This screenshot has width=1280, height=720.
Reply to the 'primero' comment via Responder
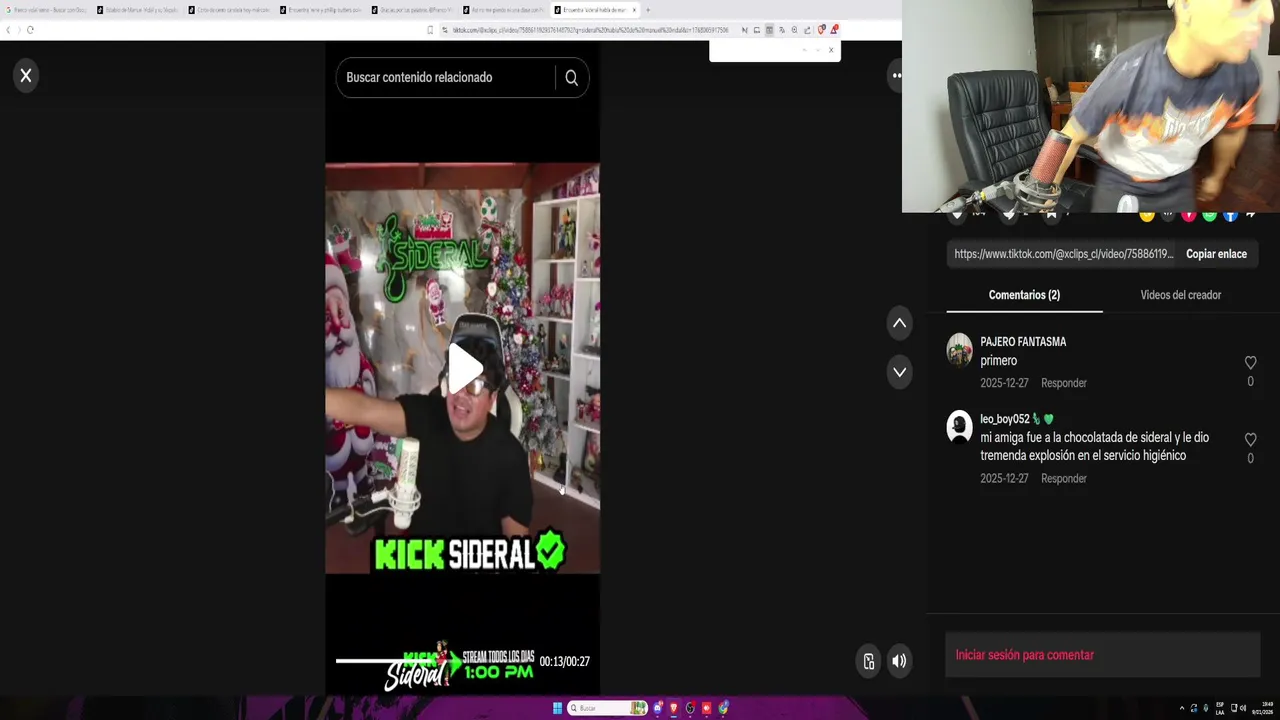click(1064, 383)
